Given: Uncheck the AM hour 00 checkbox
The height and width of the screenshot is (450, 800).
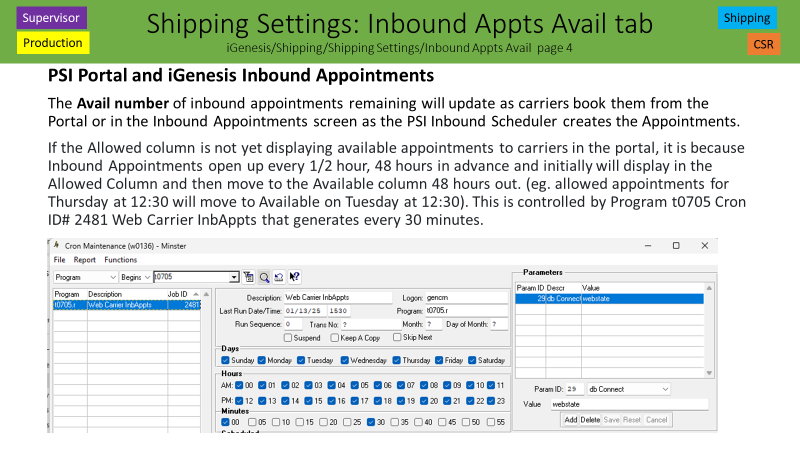Looking at the screenshot, I should 239,385.
